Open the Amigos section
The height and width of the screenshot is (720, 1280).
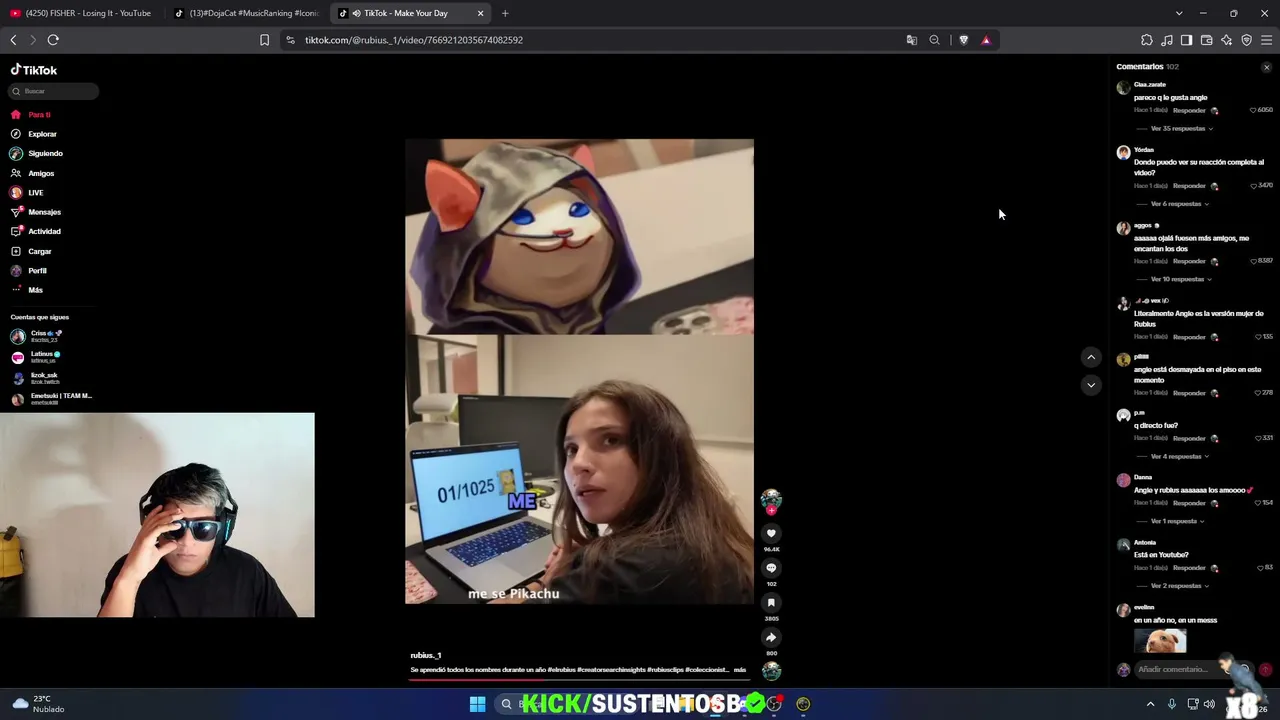pyautogui.click(x=33, y=173)
